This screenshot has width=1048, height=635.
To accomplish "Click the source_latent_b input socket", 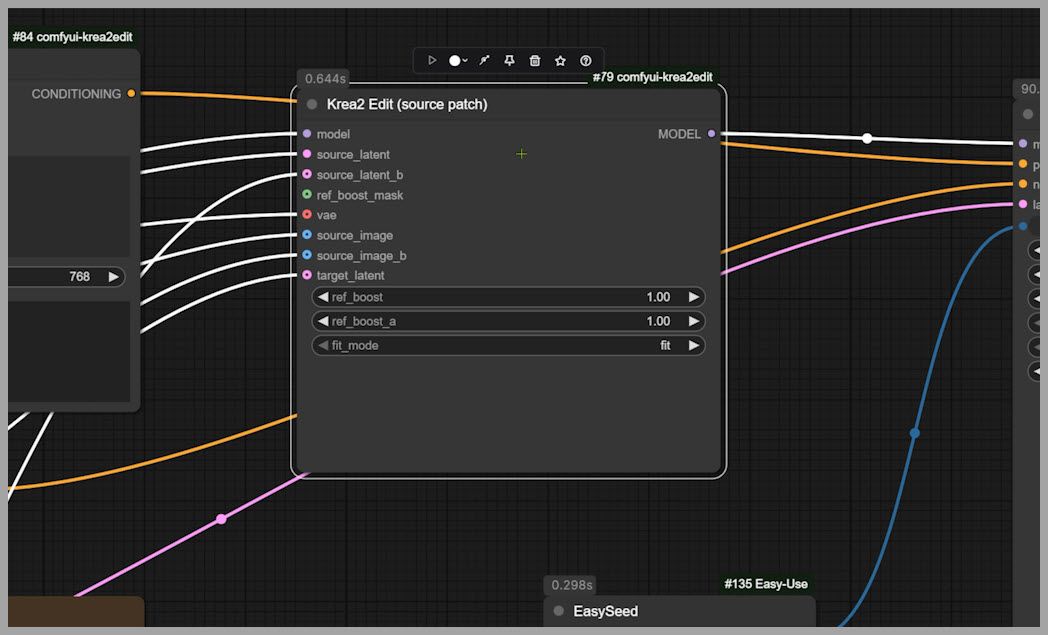I will (307, 174).
